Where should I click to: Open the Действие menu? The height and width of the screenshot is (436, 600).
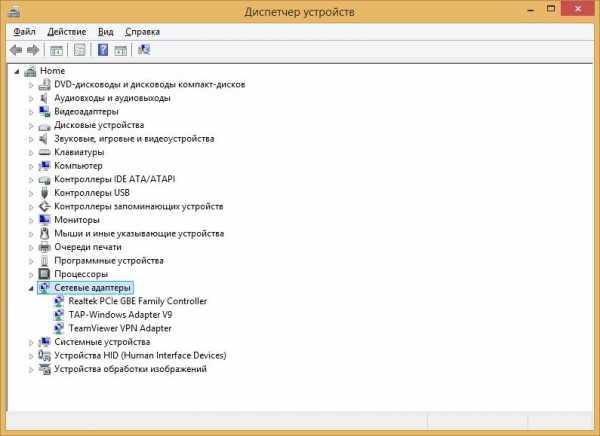(67, 32)
